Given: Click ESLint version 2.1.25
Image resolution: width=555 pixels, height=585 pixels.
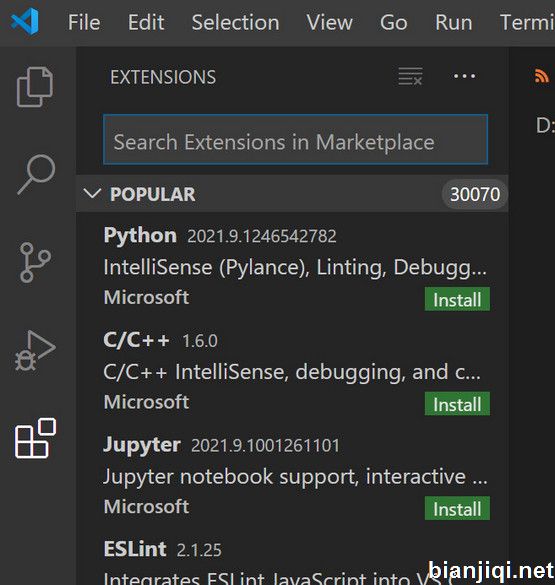Looking at the screenshot, I should point(199,550).
